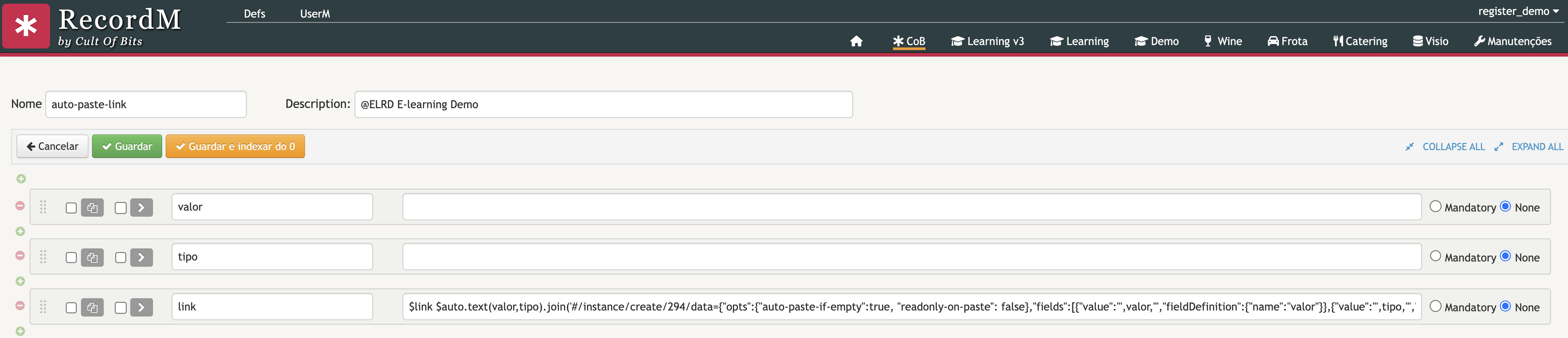Screen dimensions: 1568x338
Task: Open the Frota tab
Action: (x=1287, y=41)
